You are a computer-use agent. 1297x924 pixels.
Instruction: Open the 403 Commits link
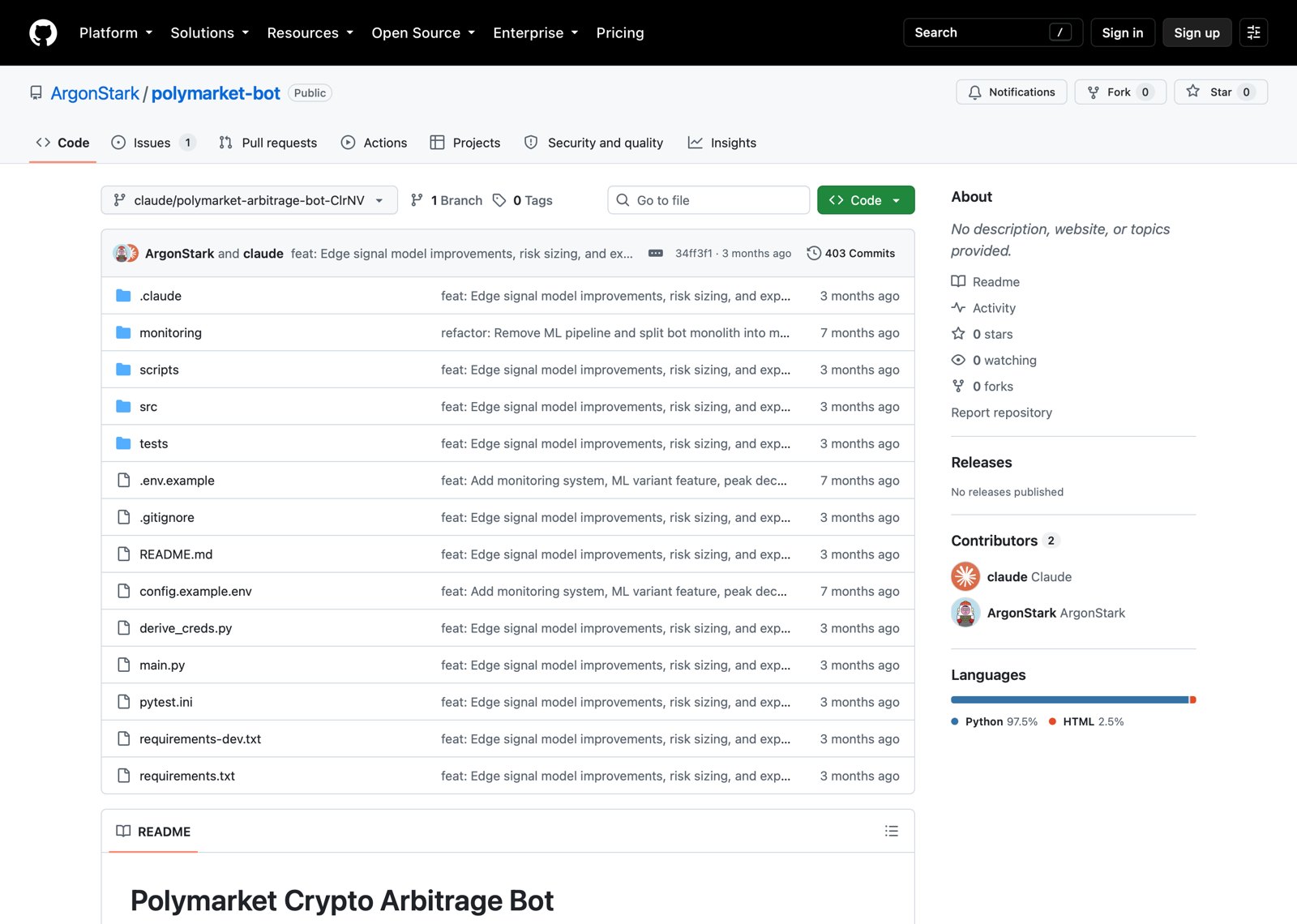point(851,253)
